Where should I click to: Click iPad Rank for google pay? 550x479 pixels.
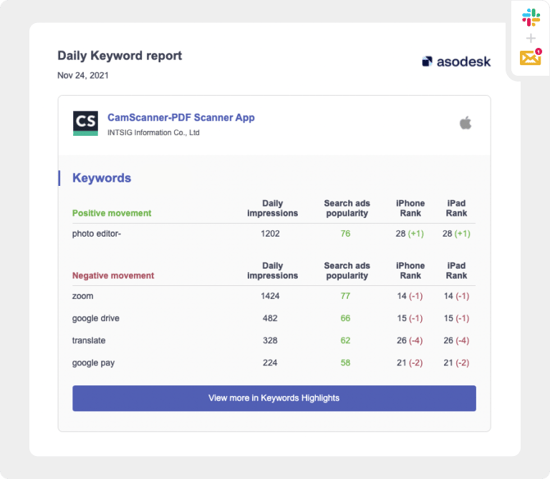pos(456,363)
